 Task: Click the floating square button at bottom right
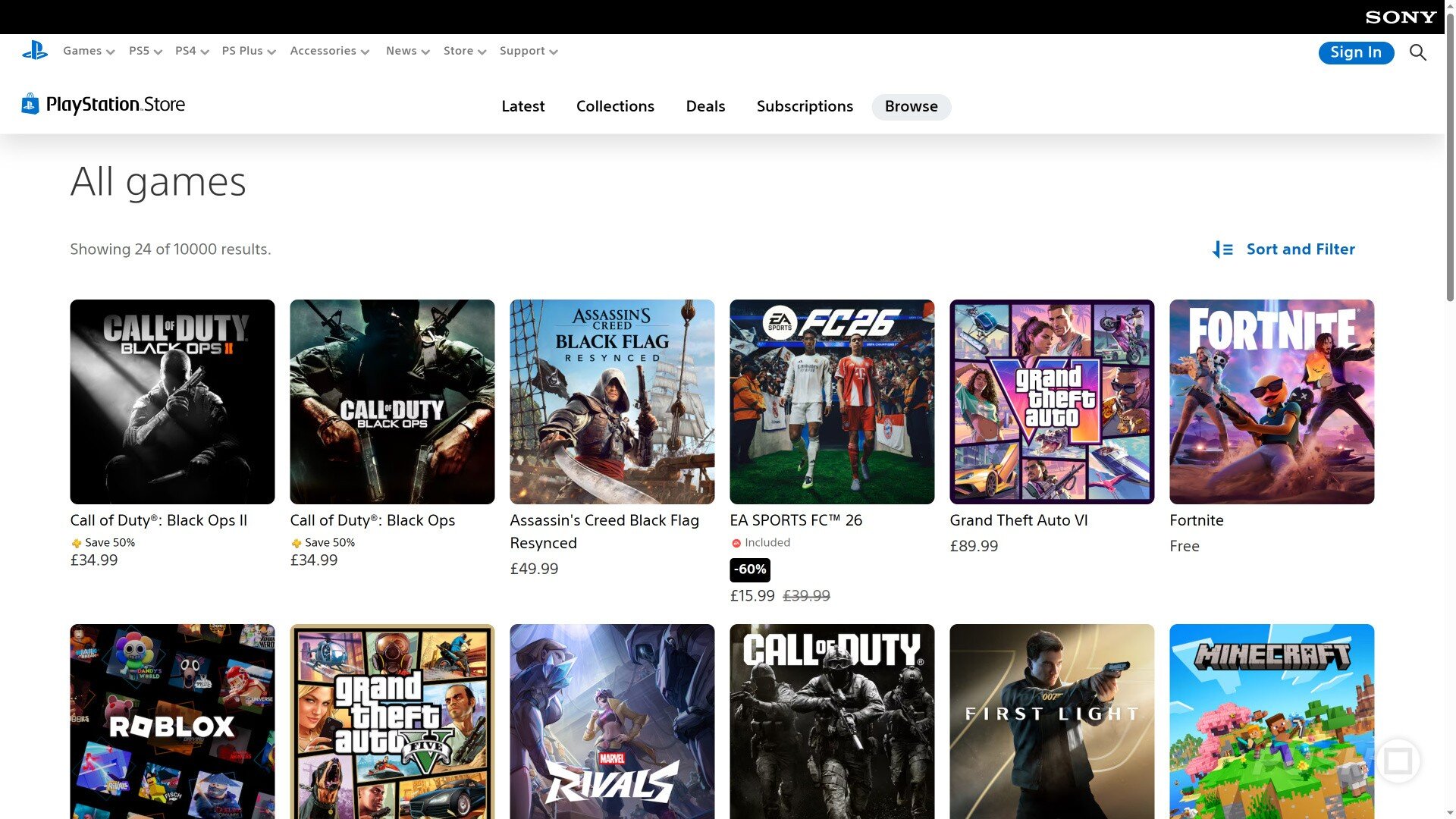click(x=1398, y=761)
